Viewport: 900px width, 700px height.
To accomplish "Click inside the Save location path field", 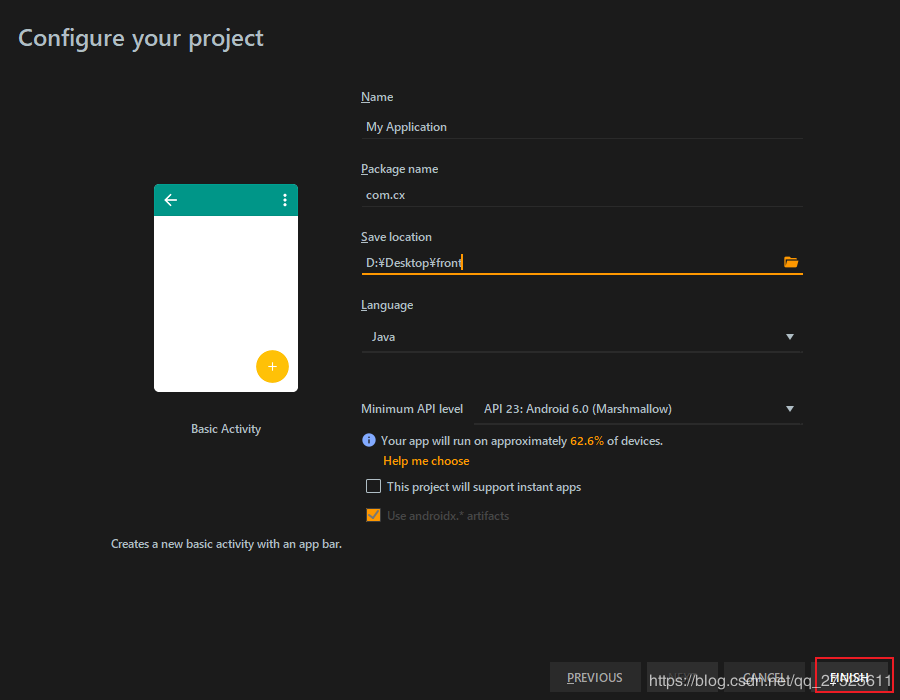I will click(x=570, y=263).
